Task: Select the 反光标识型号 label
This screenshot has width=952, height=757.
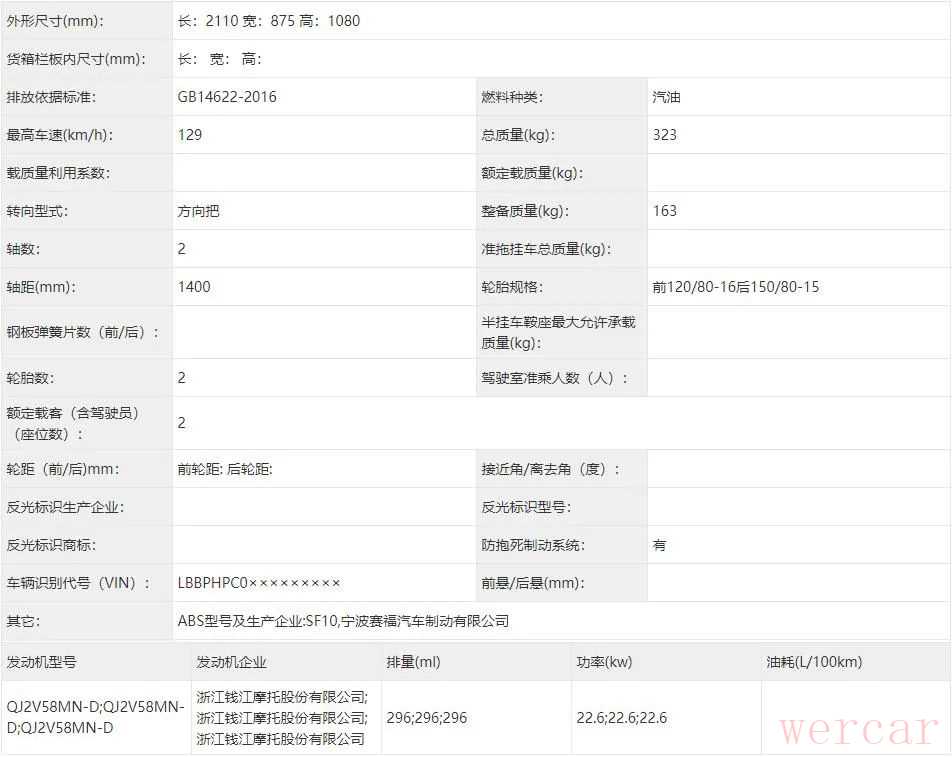Action: point(526,507)
